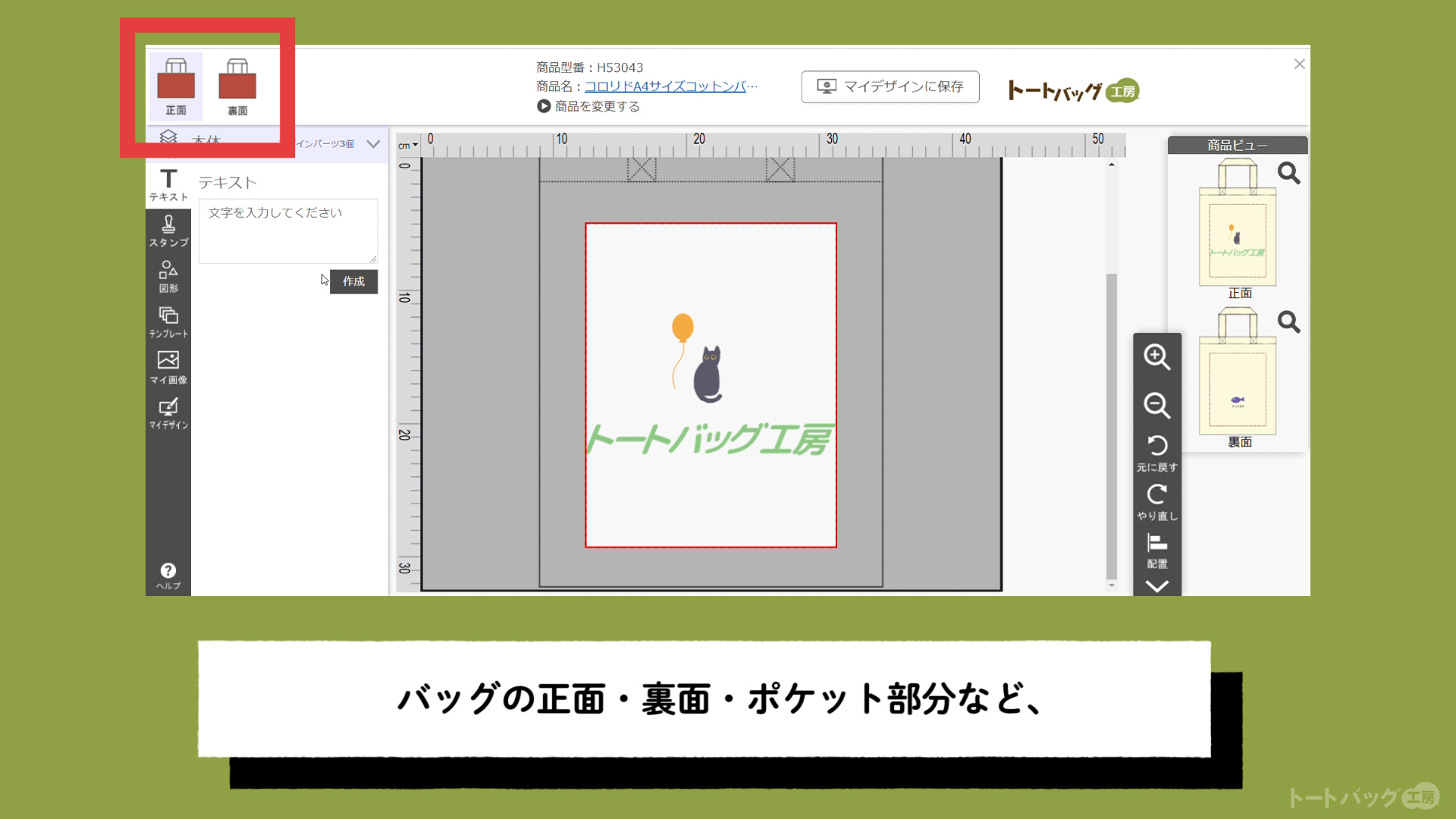Click the 商品ビュー panel header
This screenshot has width=1456, height=819.
[x=1238, y=145]
